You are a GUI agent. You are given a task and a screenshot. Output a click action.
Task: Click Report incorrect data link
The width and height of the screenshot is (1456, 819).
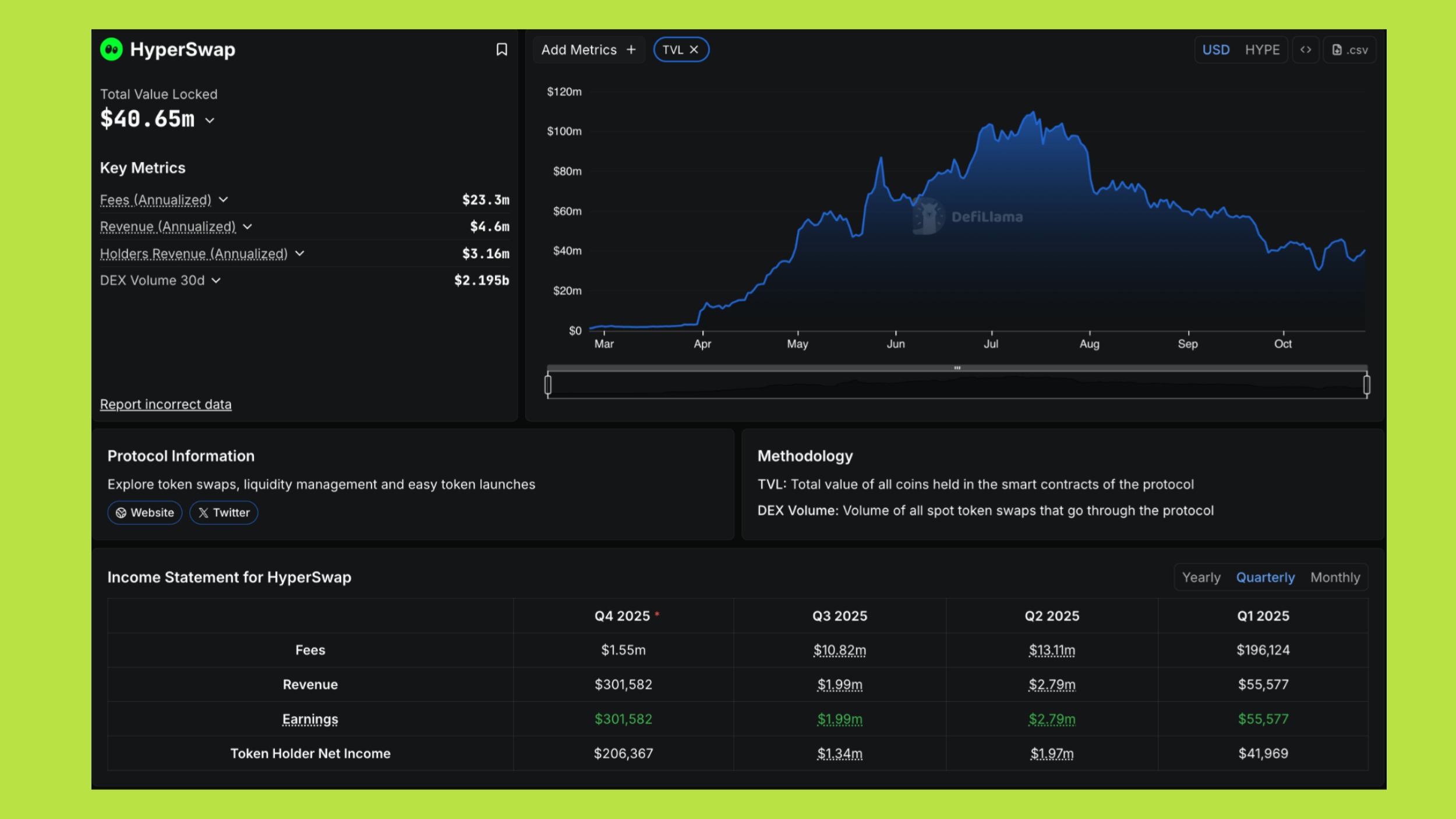tap(165, 404)
